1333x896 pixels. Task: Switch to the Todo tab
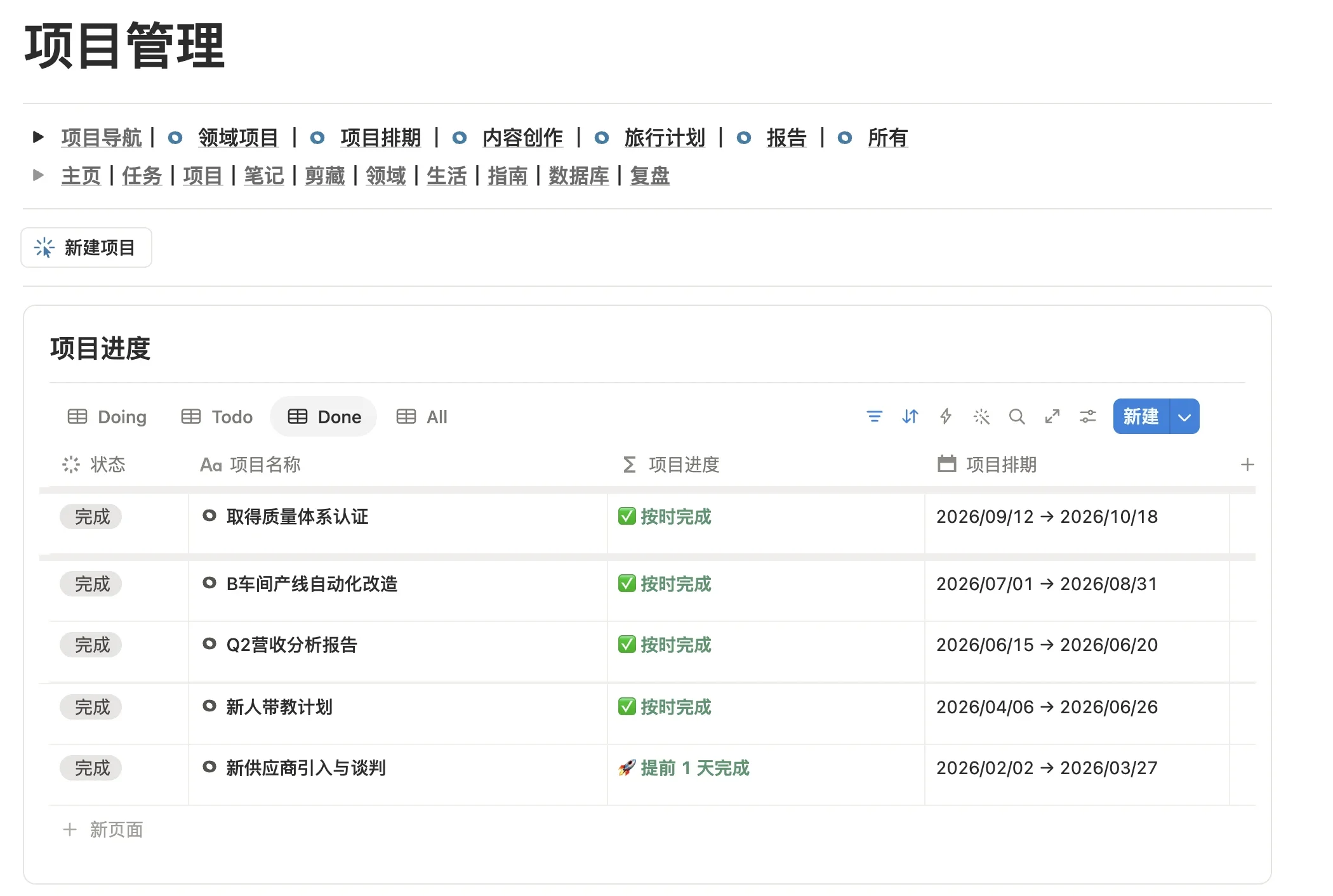(217, 416)
